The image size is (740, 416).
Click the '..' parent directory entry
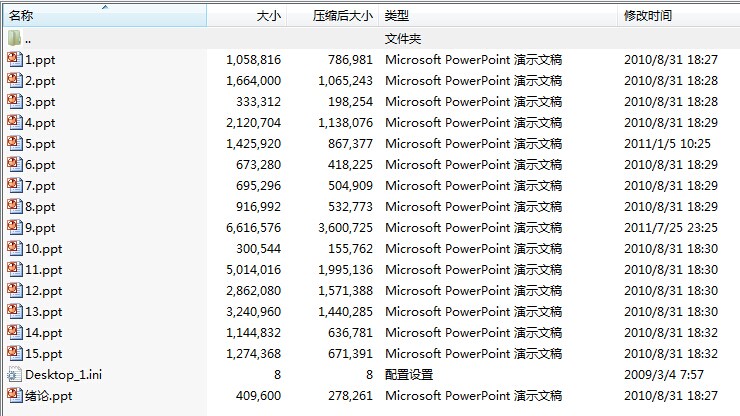28,41
